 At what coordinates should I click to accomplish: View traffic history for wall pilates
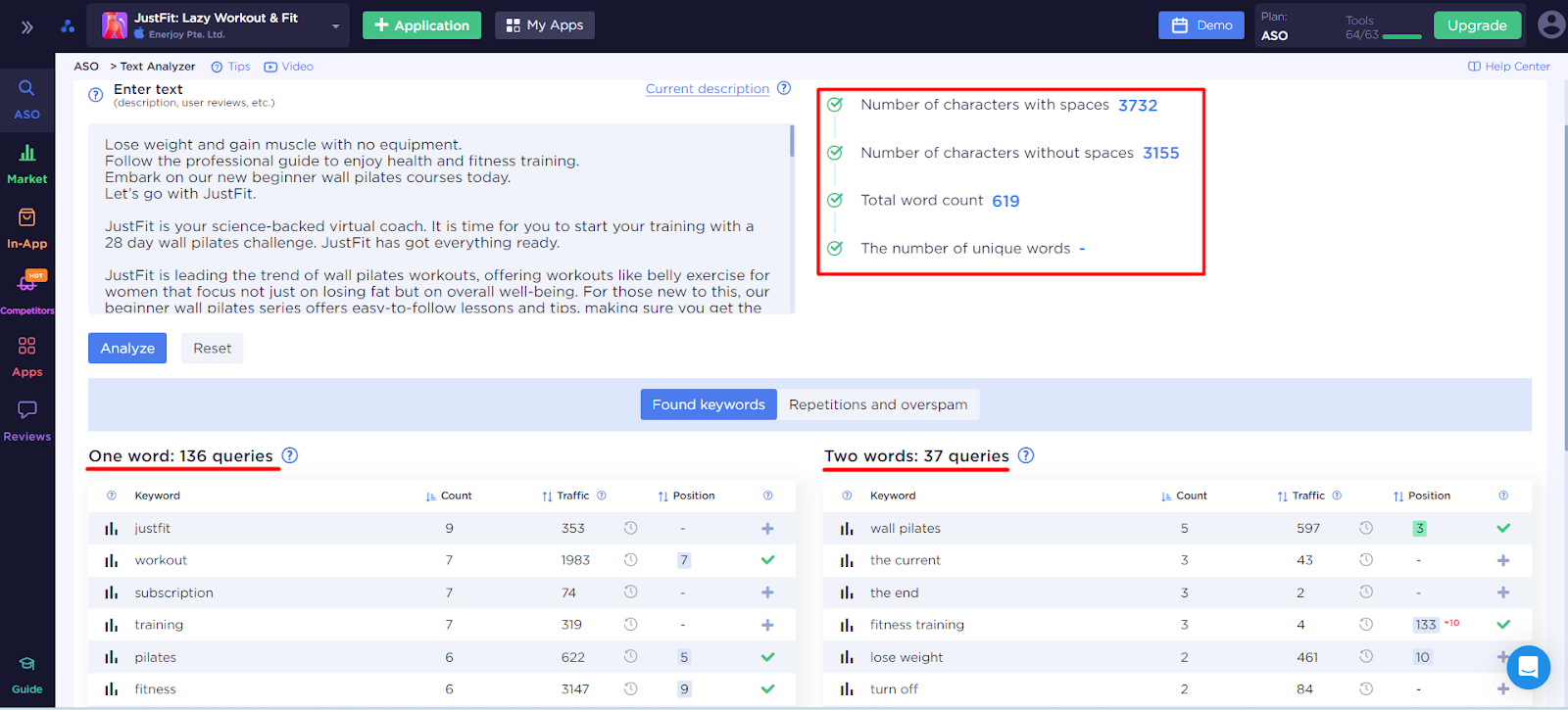[1366, 528]
